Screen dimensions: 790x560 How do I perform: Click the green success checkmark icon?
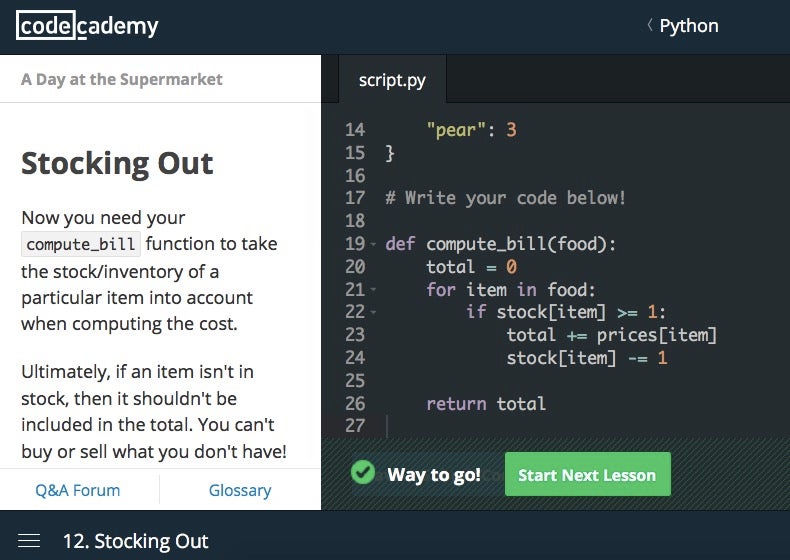[x=363, y=474]
